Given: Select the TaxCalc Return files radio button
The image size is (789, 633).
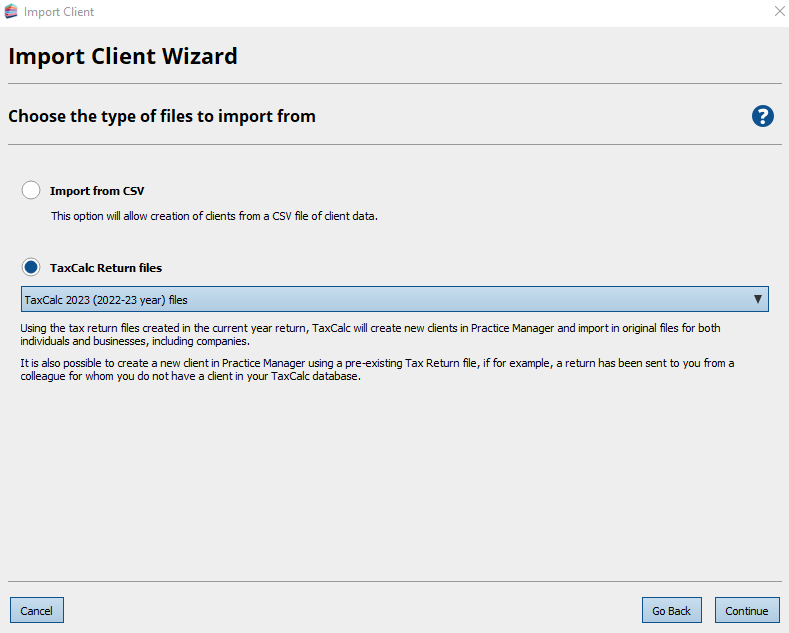Looking at the screenshot, I should click(31, 268).
